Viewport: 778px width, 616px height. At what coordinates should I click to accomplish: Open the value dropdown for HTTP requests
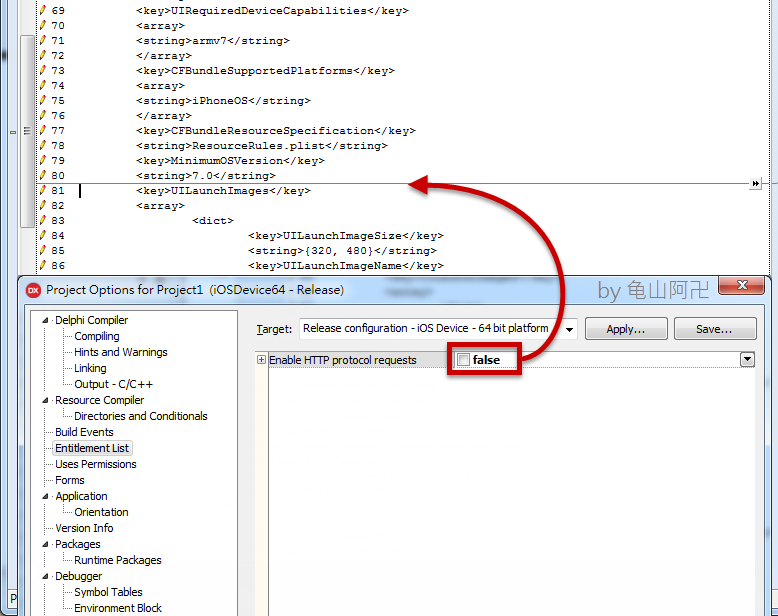tap(747, 360)
